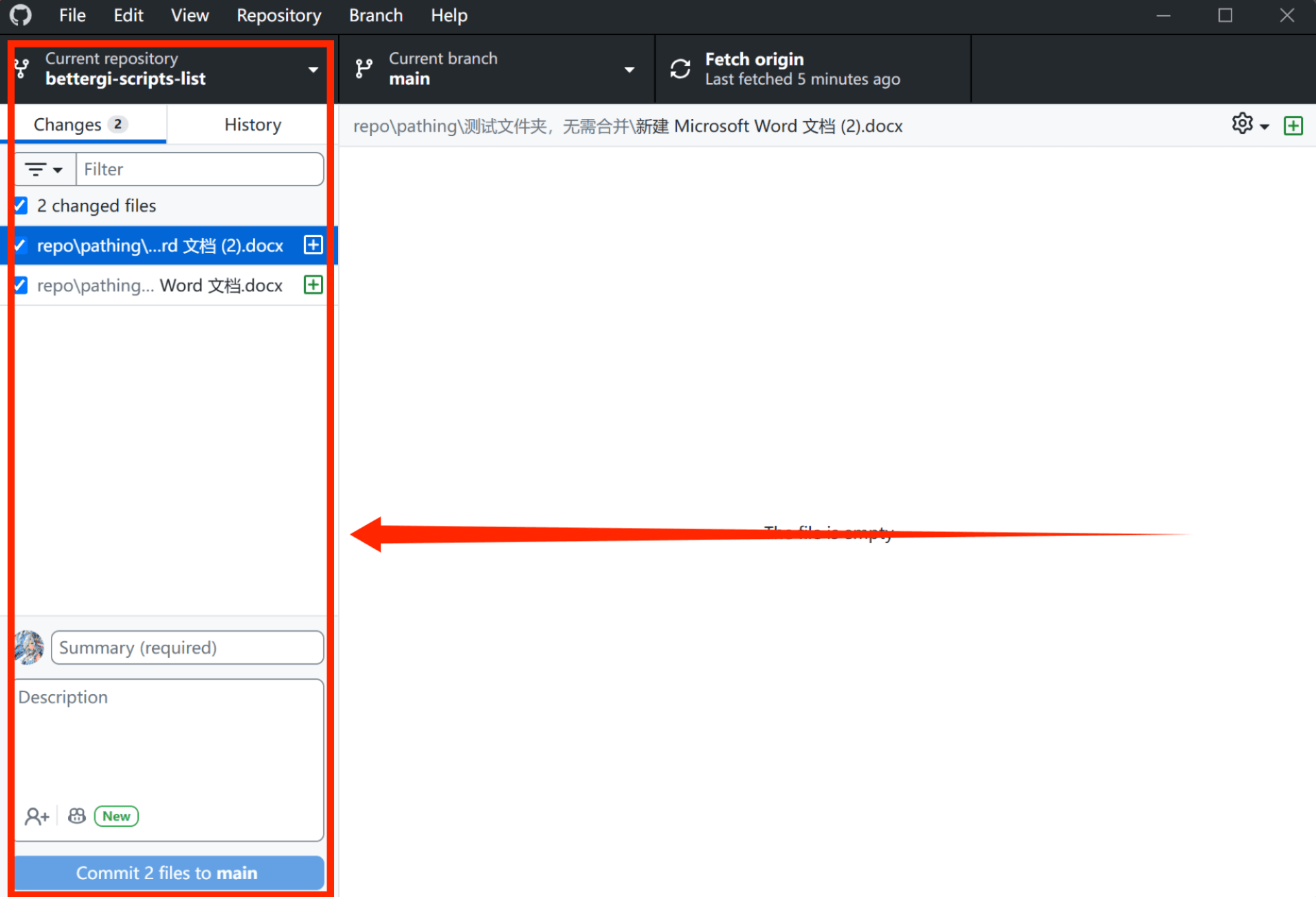Click the added status icon for Word 文档.docx

point(313,285)
